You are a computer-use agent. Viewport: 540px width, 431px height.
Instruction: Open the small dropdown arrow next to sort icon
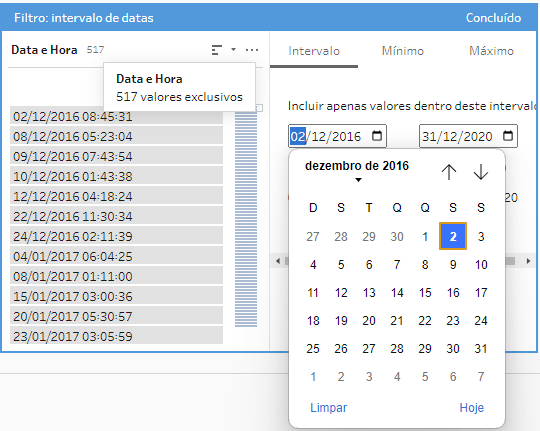[233, 50]
